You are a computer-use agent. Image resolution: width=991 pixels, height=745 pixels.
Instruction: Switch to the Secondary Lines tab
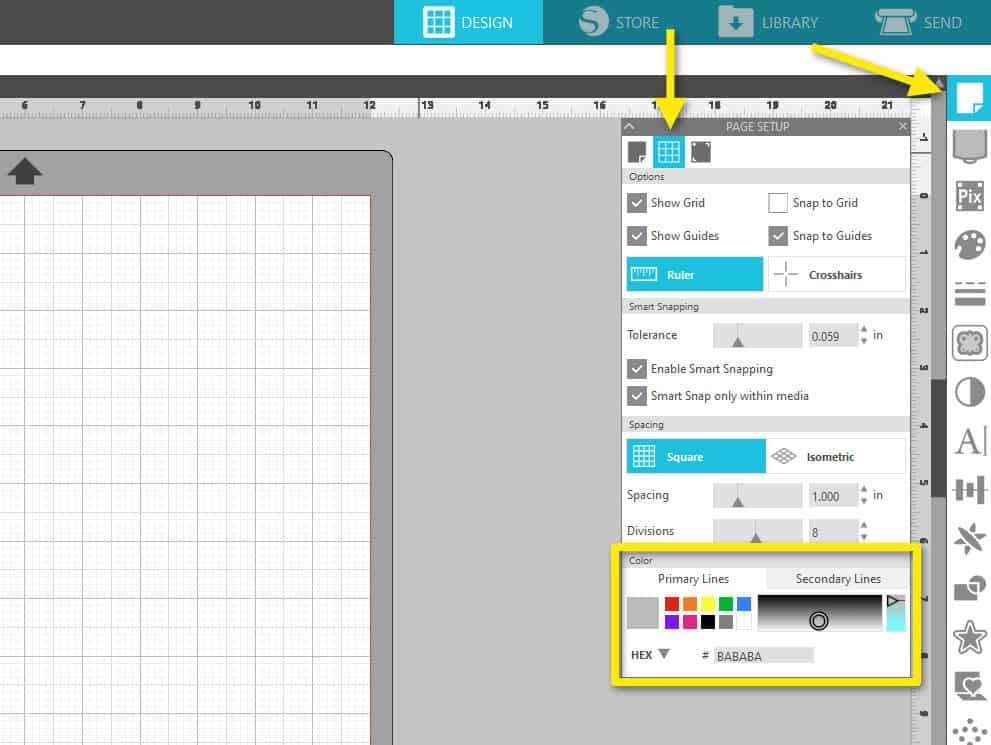838,578
